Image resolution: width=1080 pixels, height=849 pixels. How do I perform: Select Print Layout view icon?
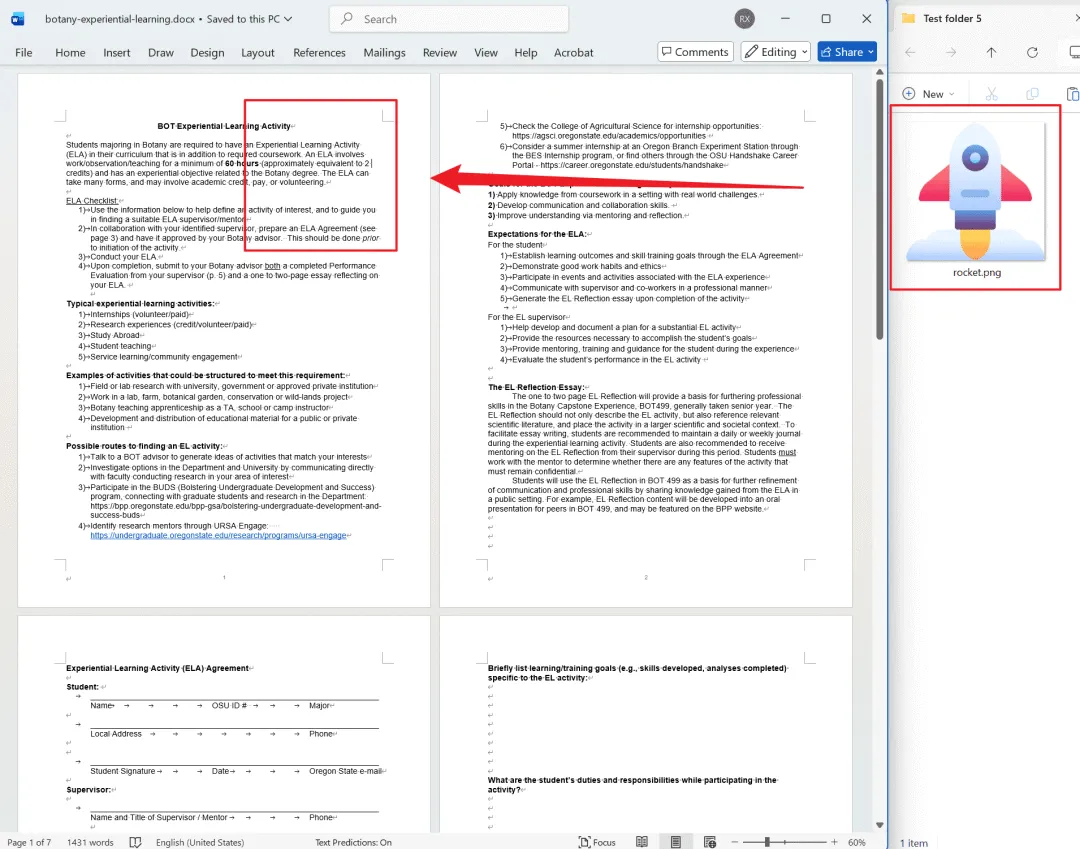coord(676,841)
